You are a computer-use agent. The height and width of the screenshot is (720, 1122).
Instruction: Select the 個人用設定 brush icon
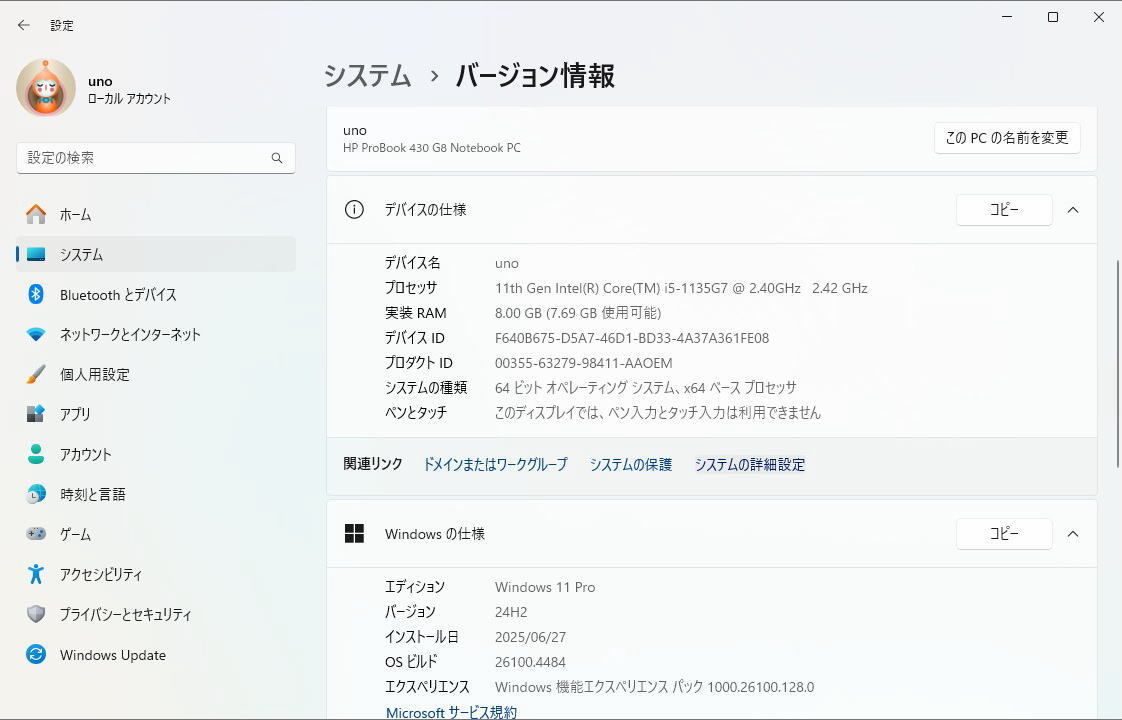36,374
